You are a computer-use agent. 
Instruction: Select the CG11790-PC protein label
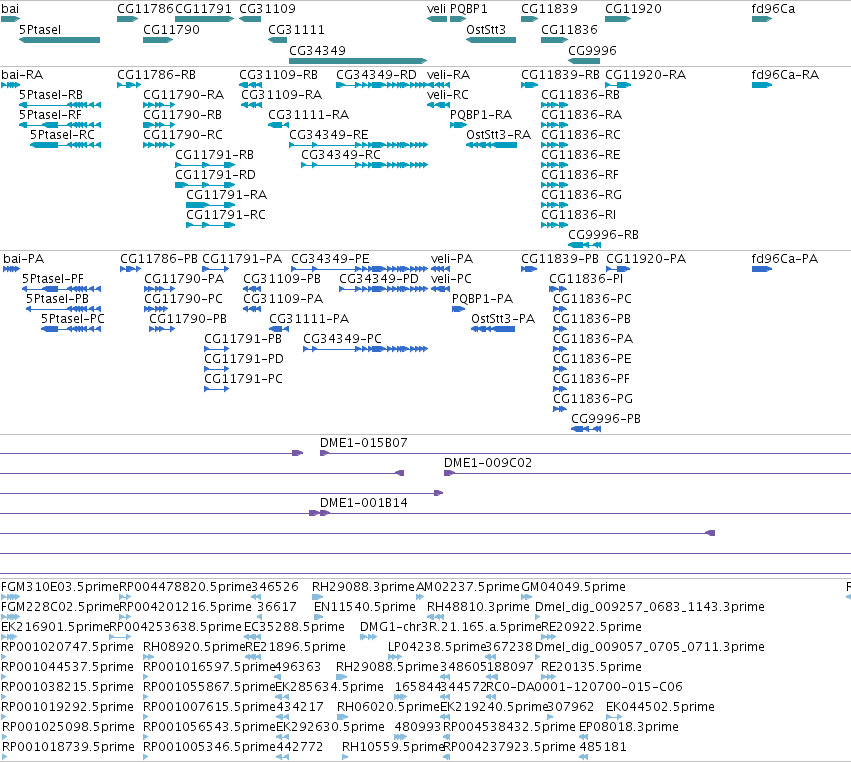(x=183, y=299)
